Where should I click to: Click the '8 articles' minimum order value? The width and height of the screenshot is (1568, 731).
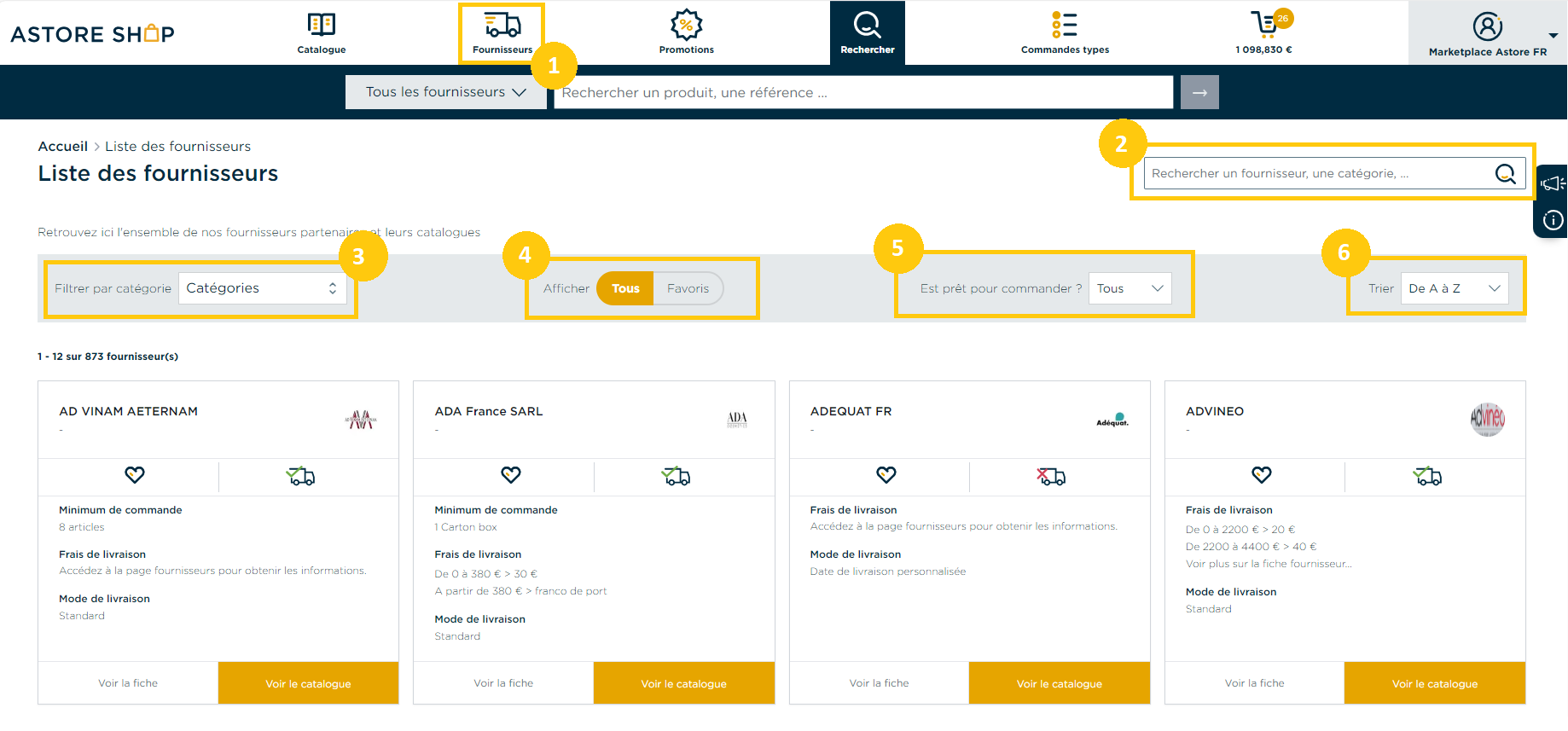pyautogui.click(x=81, y=527)
